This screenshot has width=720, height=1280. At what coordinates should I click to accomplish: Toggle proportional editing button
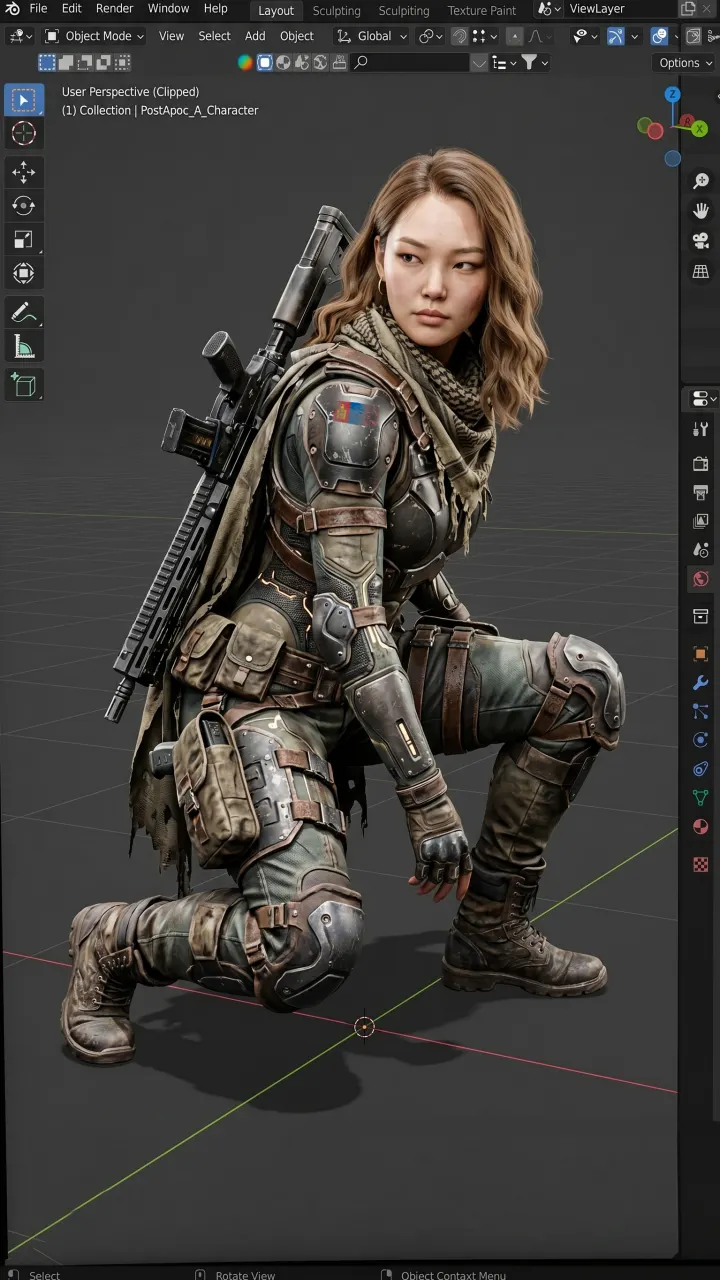[514, 36]
